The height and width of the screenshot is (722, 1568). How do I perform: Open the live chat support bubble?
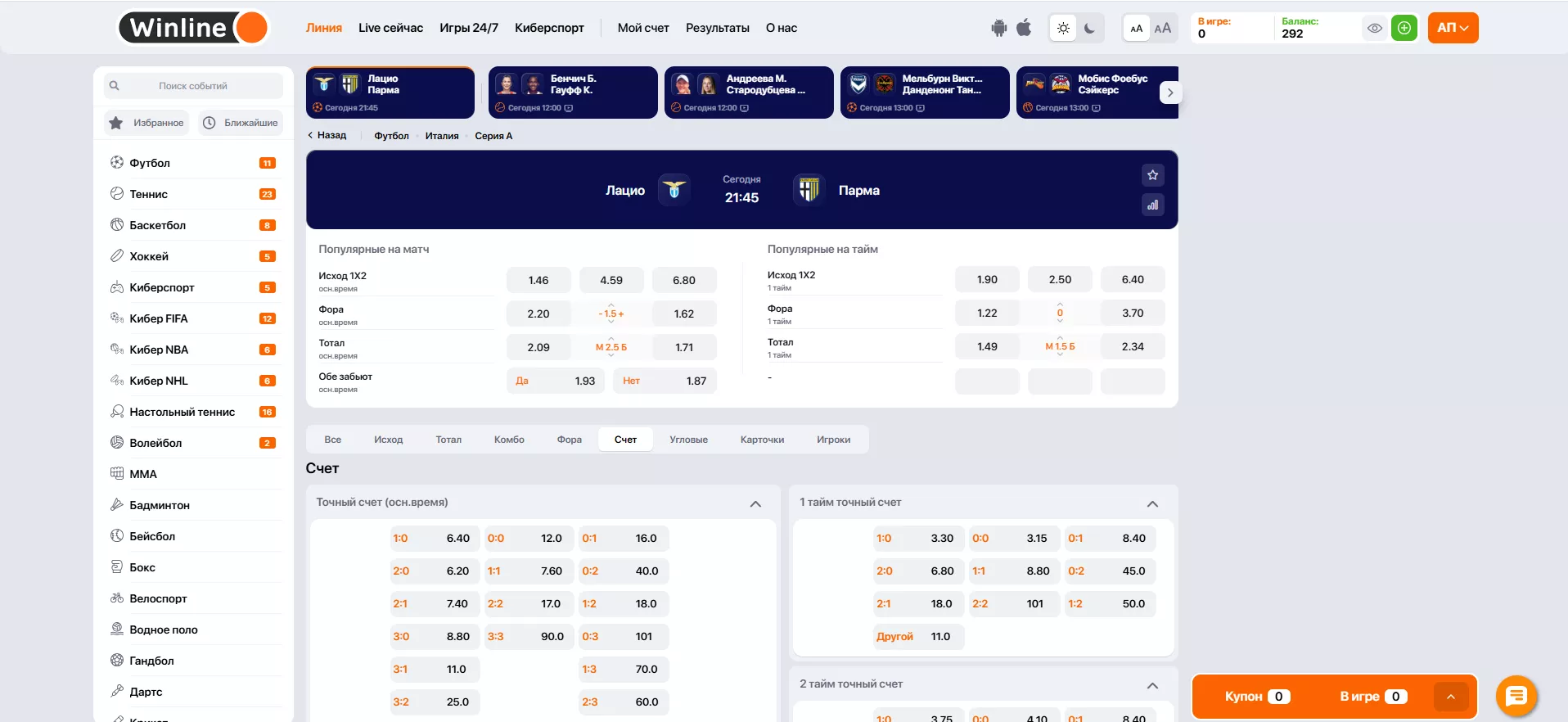[1516, 696]
